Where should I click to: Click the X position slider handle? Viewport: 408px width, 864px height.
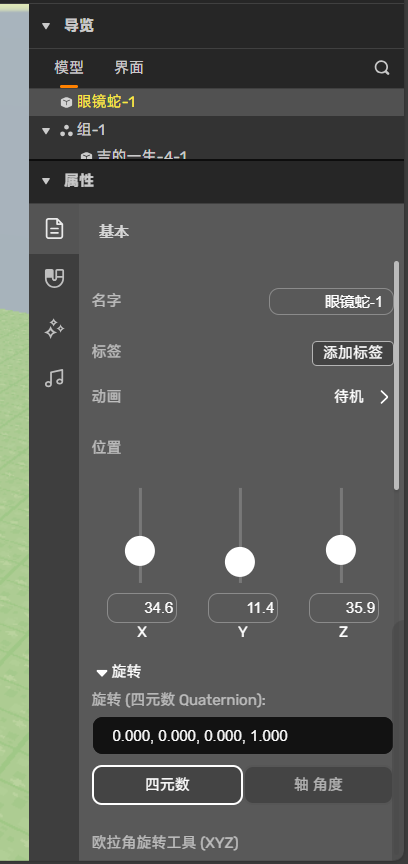pos(140,551)
